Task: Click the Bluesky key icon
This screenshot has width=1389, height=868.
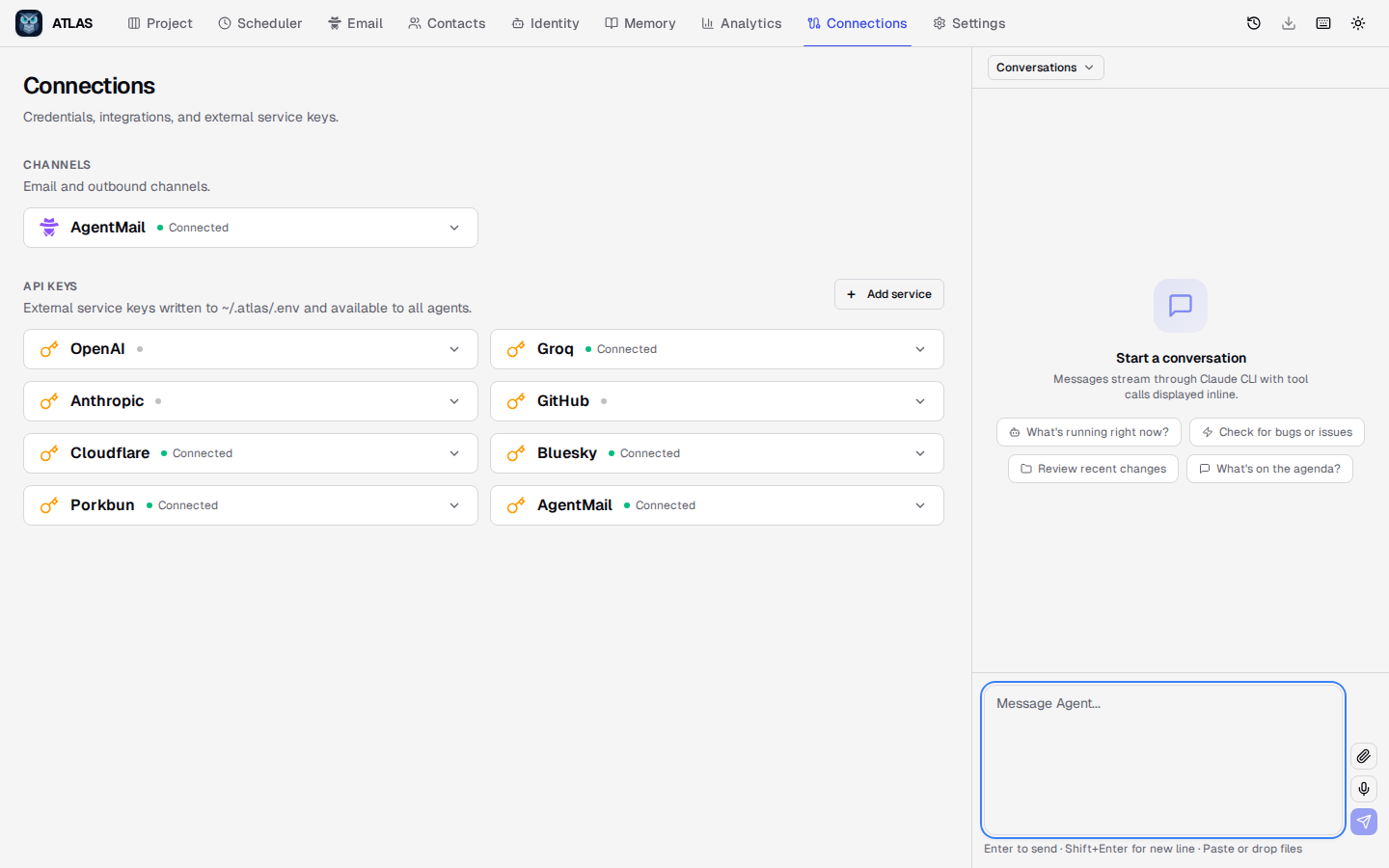Action: (516, 453)
